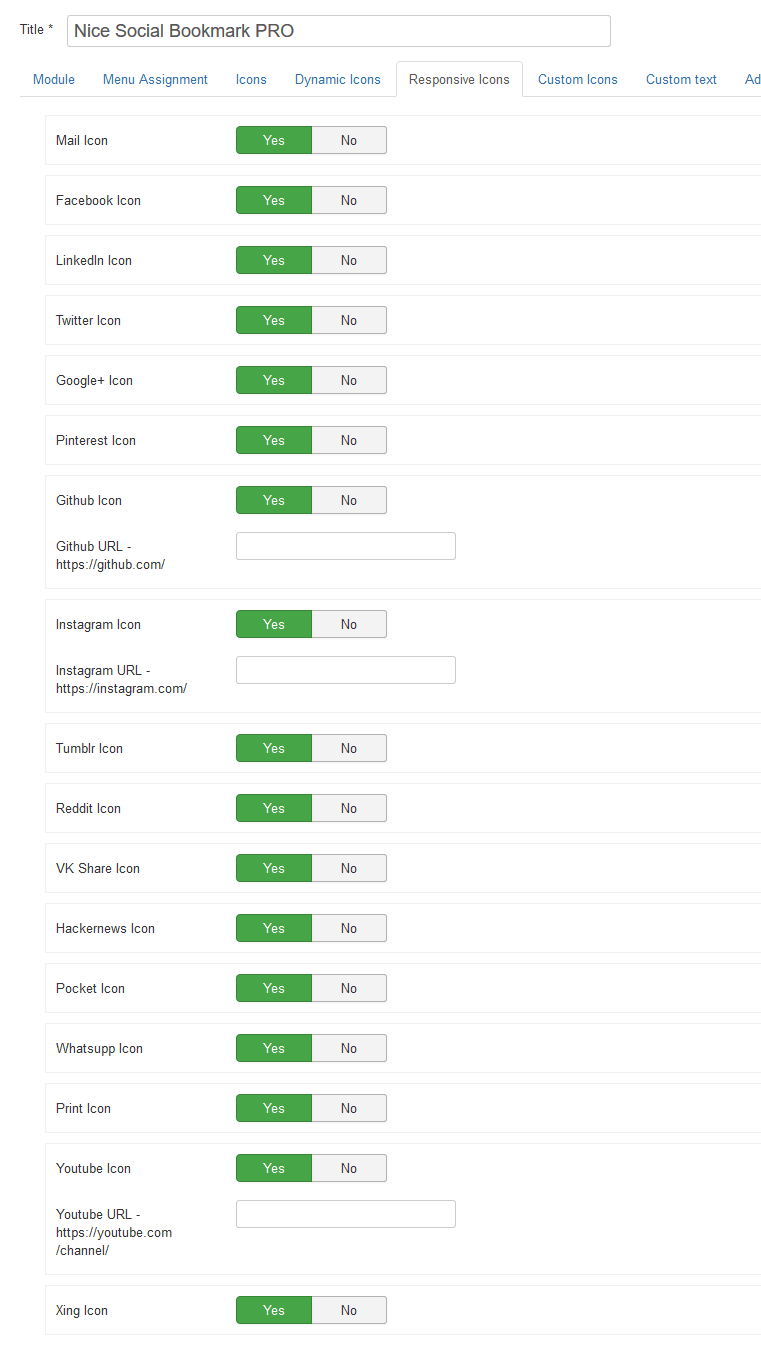Disable the Youtube Icon
This screenshot has width=761, height=1351.
(349, 1168)
